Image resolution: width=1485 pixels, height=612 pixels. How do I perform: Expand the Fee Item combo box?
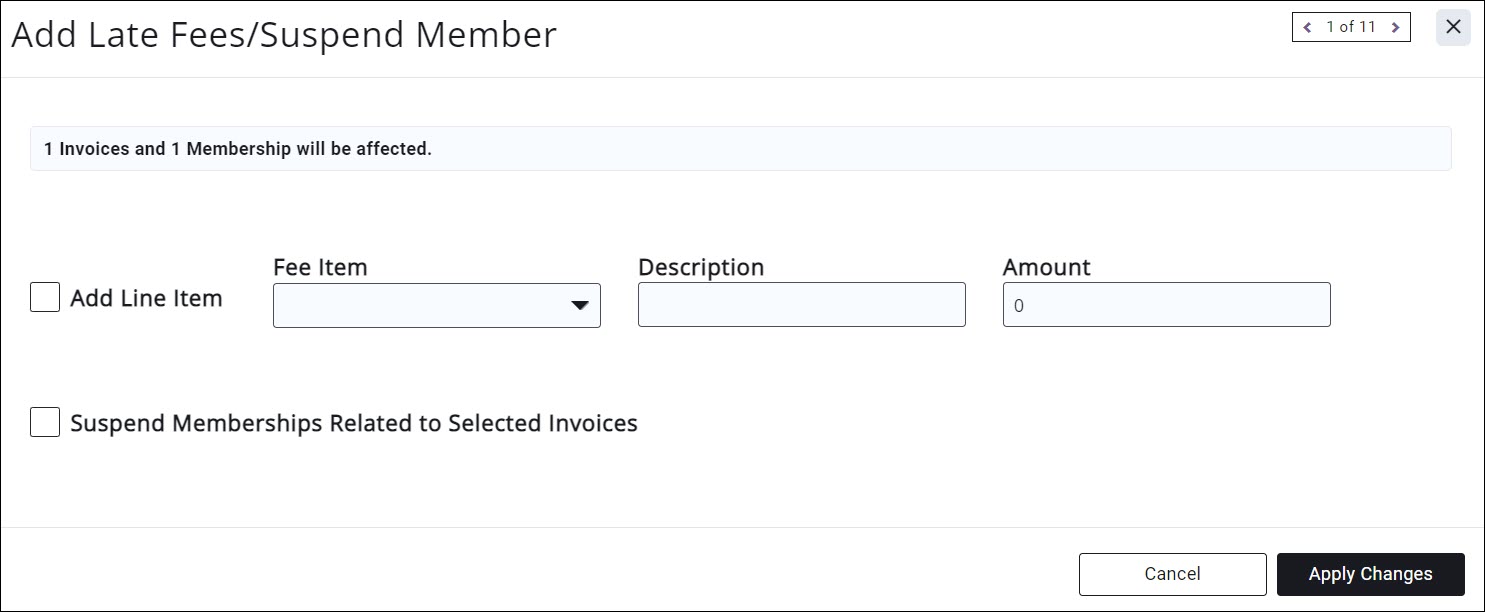pos(435,305)
